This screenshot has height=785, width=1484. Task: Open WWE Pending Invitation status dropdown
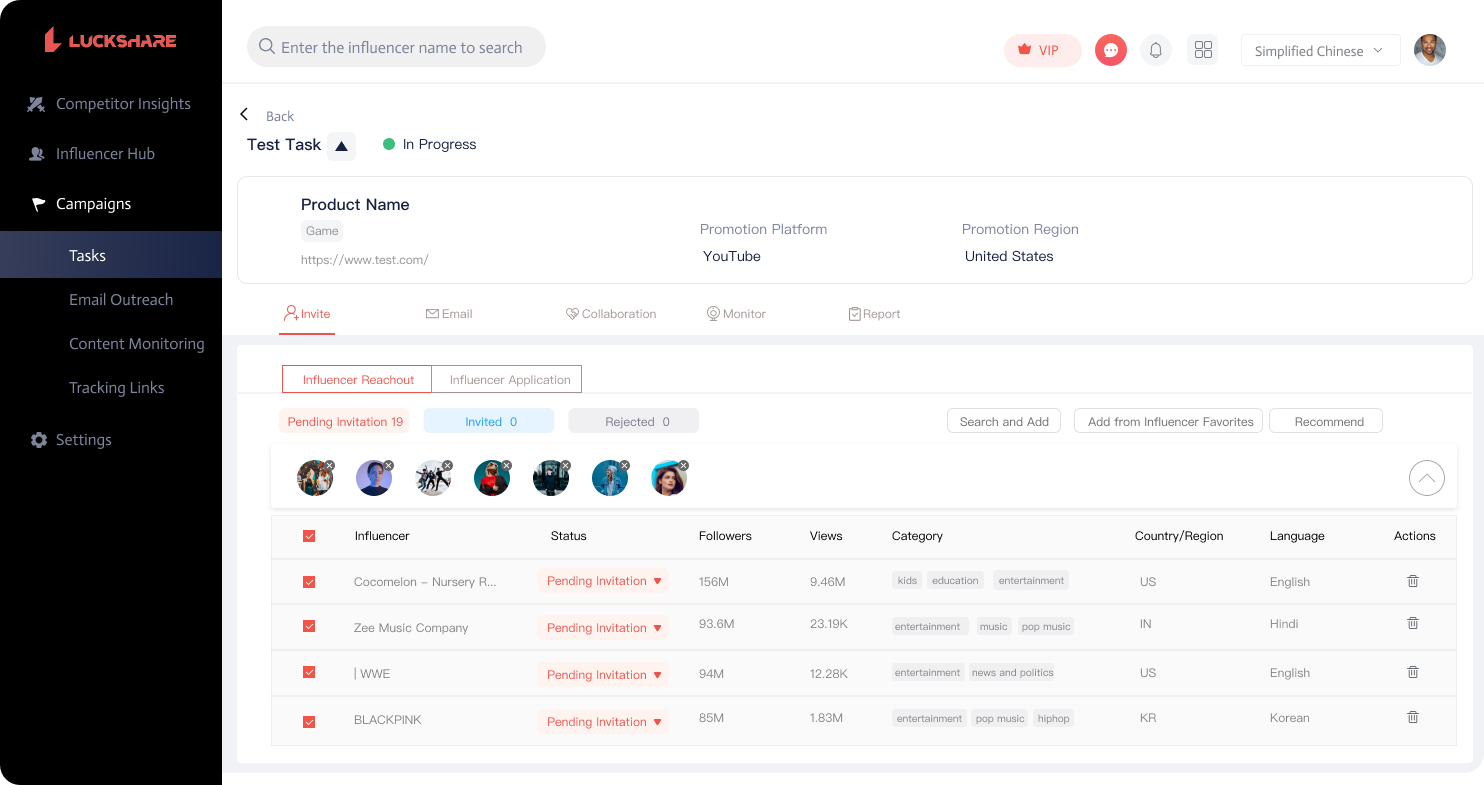(x=603, y=675)
